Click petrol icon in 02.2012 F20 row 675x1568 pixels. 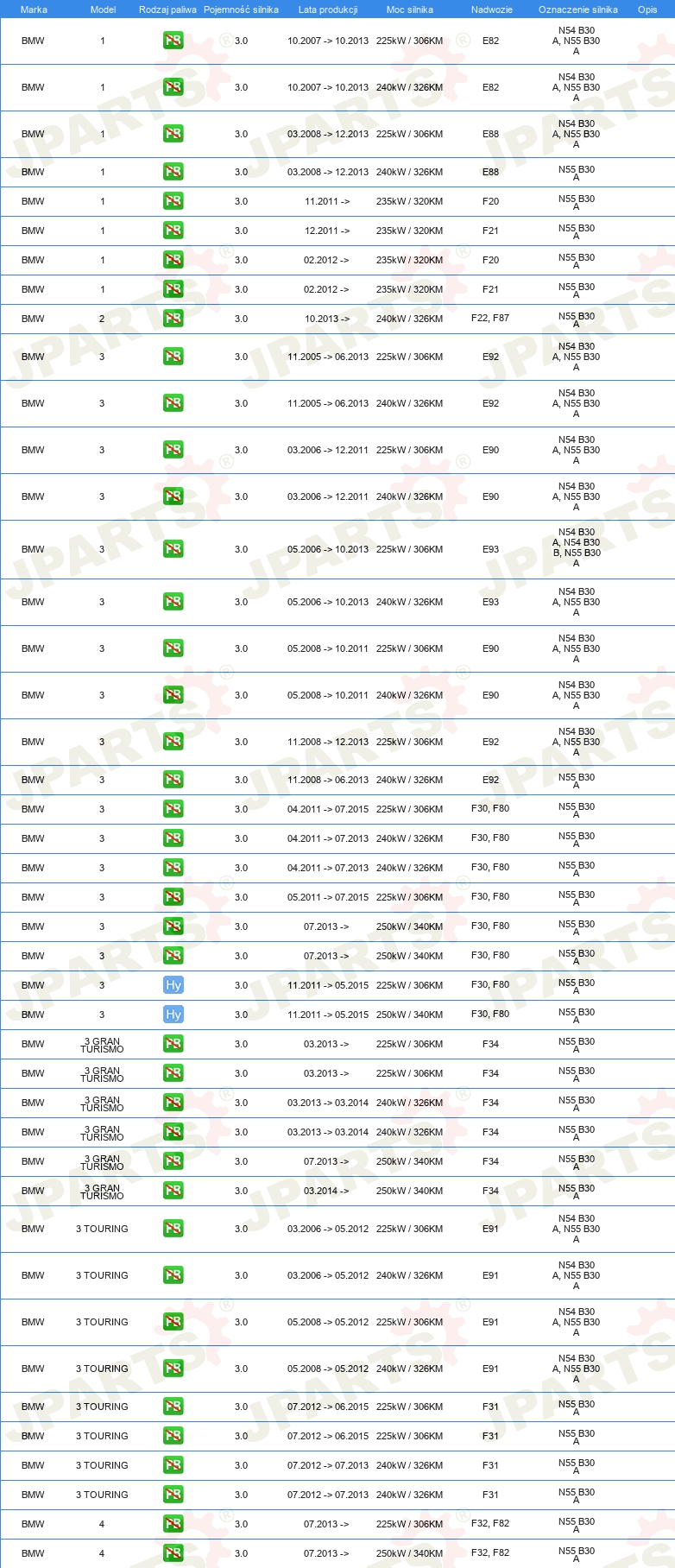click(173, 260)
